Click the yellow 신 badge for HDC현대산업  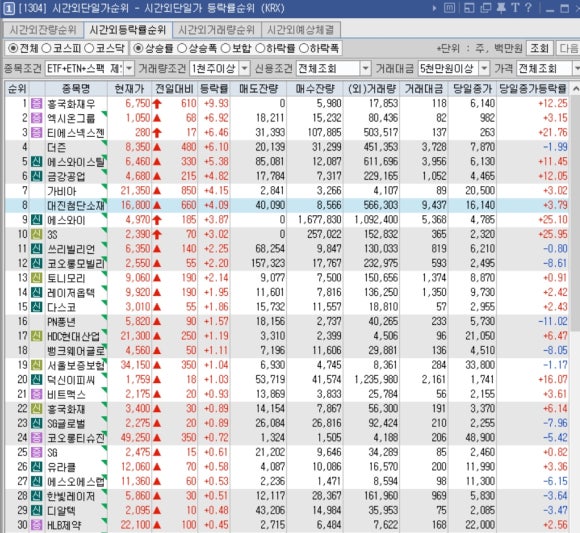coord(36,336)
